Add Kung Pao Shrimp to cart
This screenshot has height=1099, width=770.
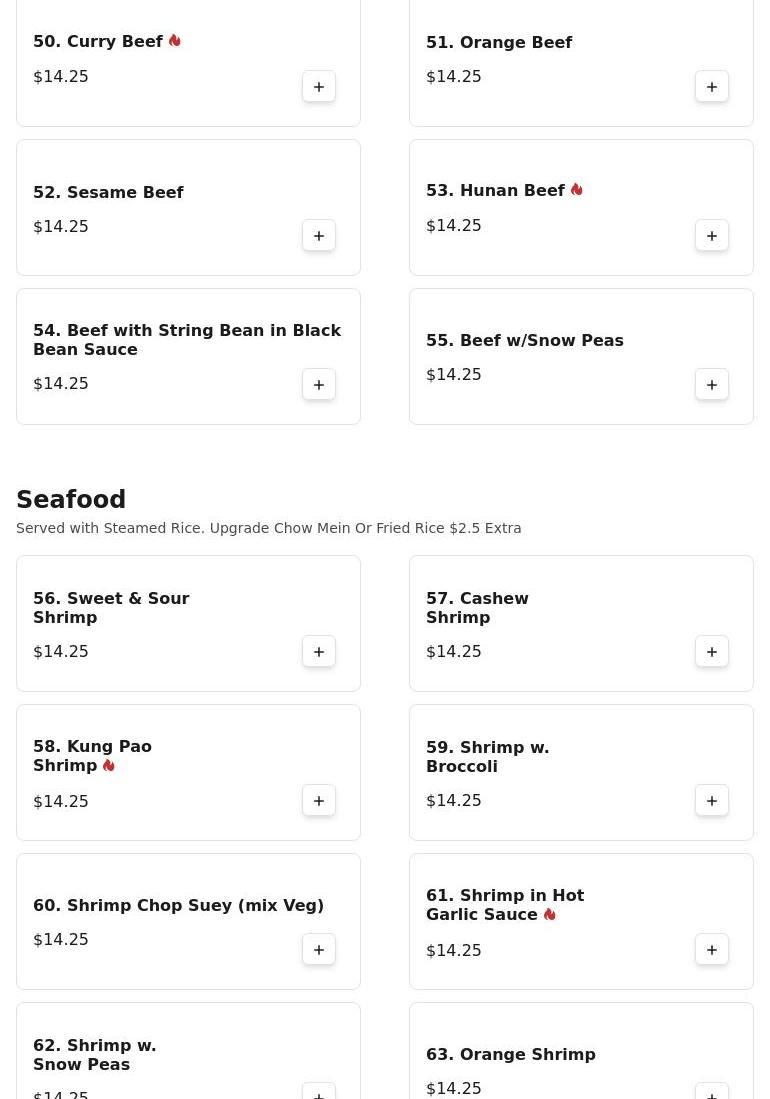click(x=319, y=801)
